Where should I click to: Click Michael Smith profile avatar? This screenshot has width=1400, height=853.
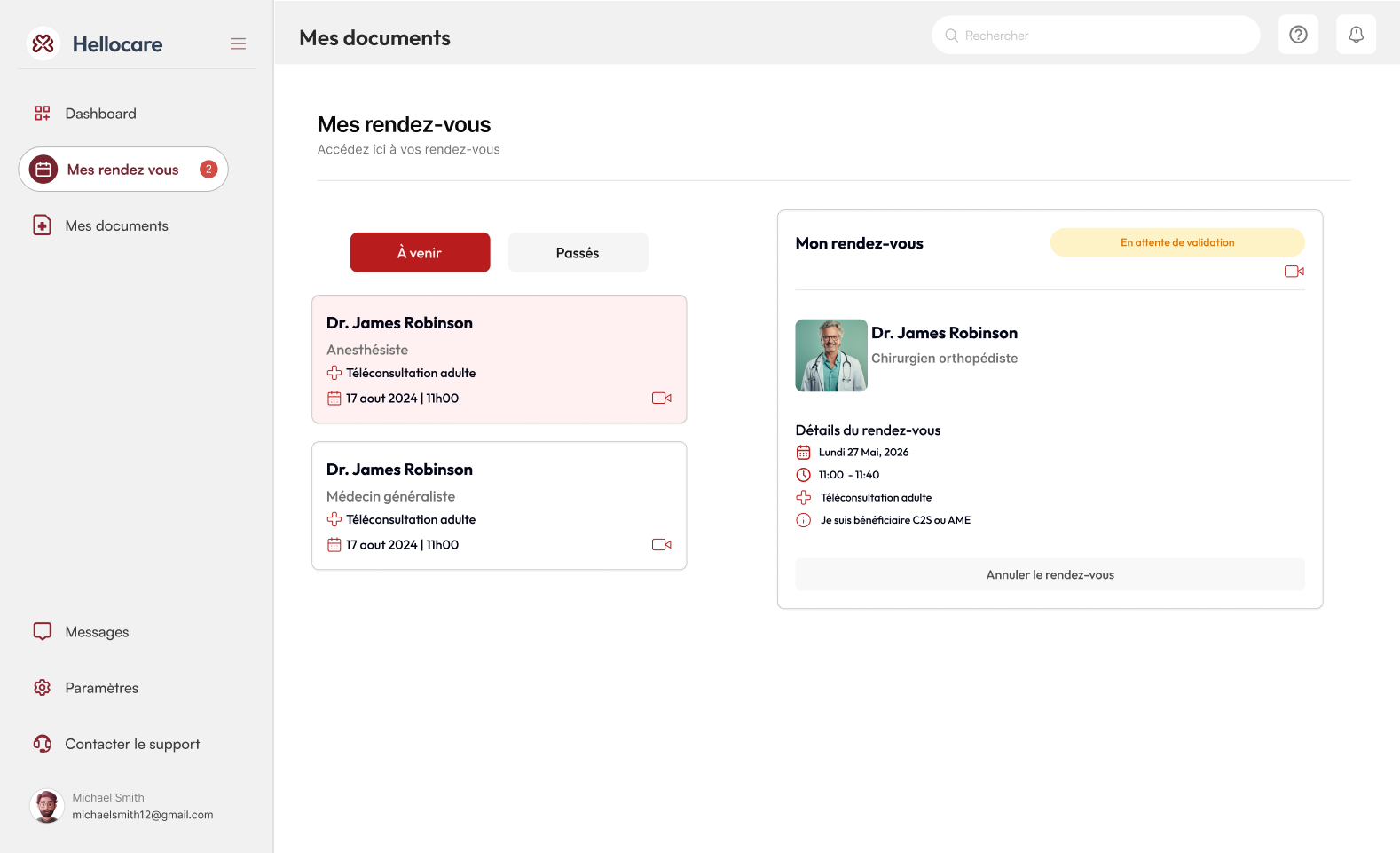pos(46,806)
